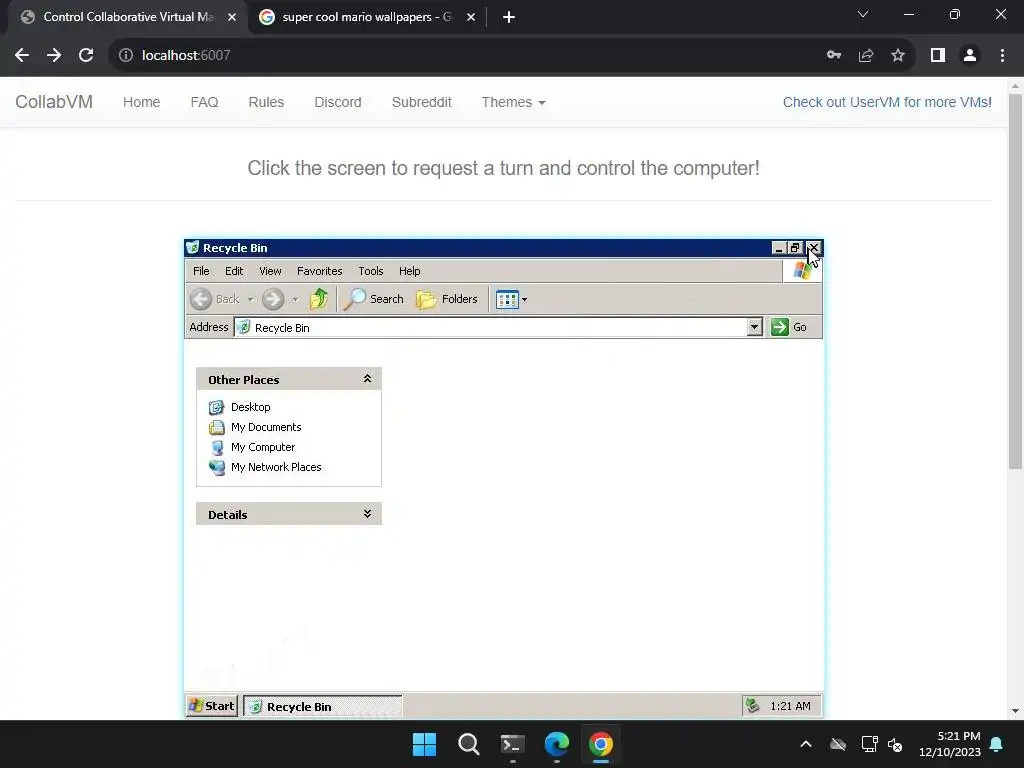Restore down the Recycle Bin window
The height and width of the screenshot is (768, 1024).
coord(794,248)
